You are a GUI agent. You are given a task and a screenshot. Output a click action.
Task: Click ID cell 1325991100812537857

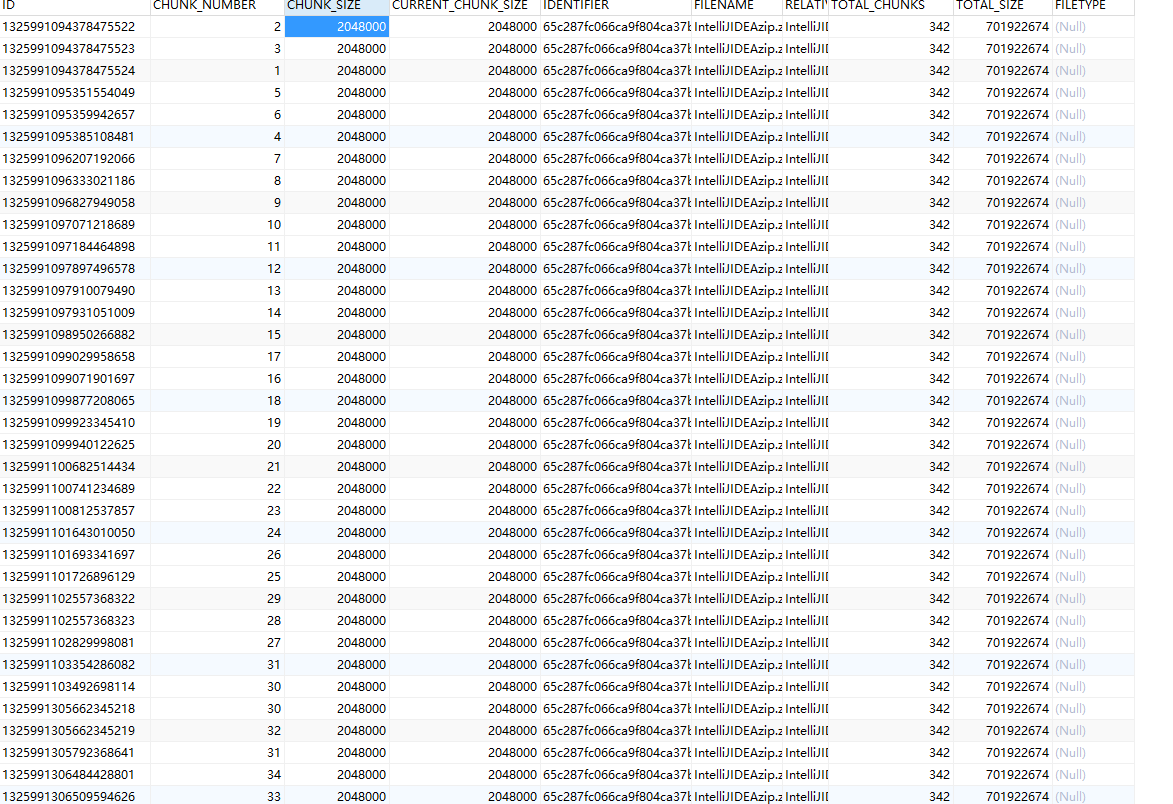point(75,511)
